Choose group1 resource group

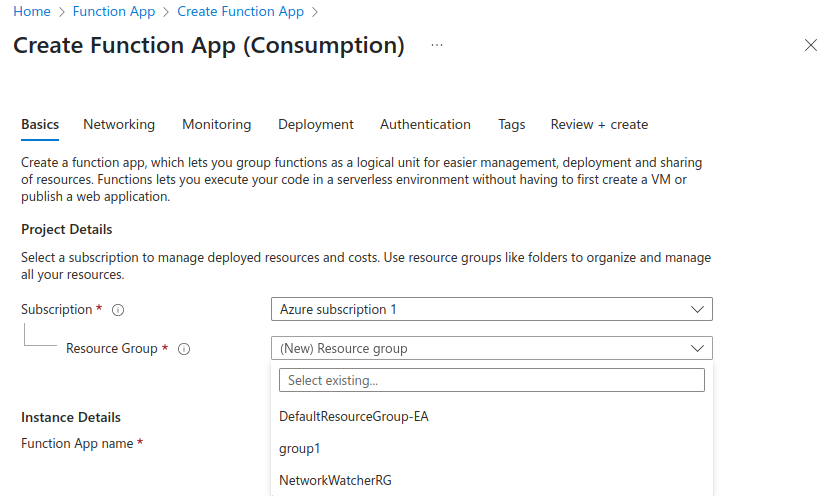[x=299, y=448]
